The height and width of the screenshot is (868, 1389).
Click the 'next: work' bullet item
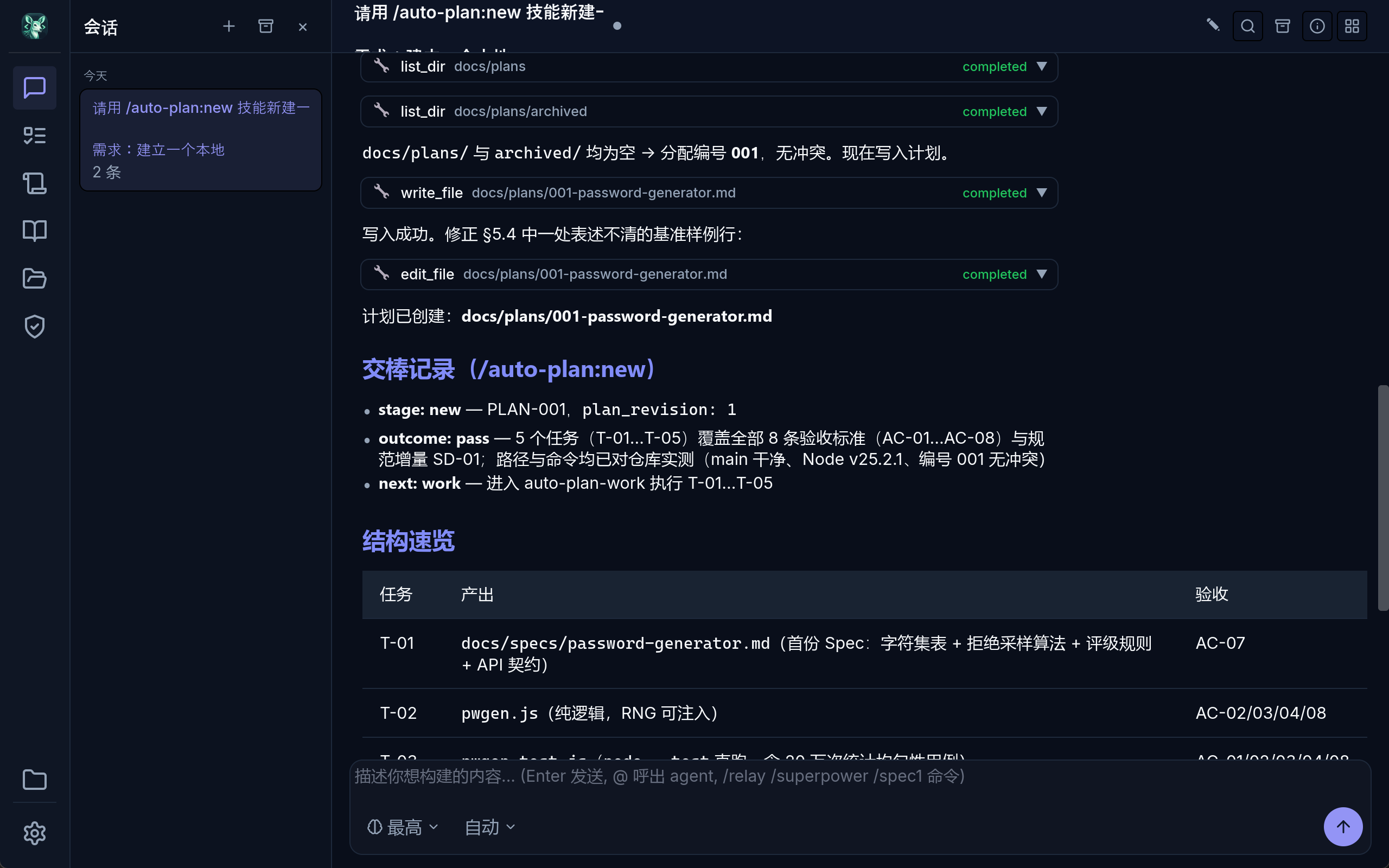[x=576, y=483]
